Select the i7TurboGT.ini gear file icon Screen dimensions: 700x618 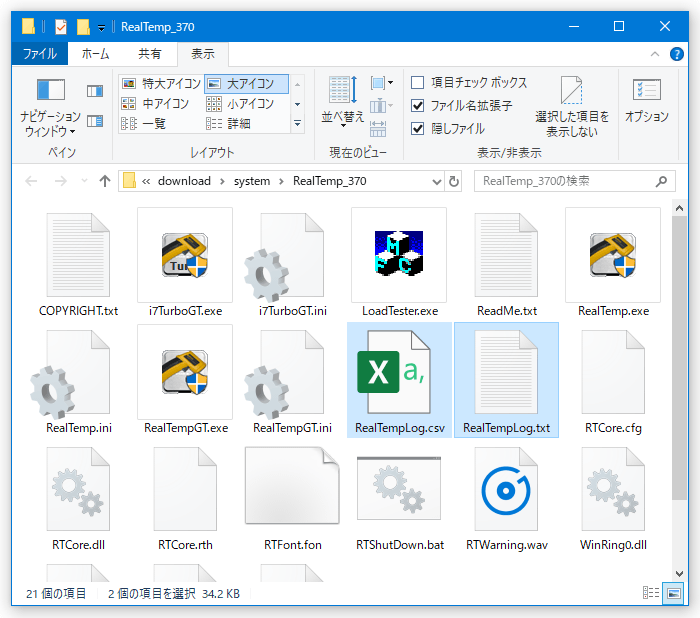(286, 257)
